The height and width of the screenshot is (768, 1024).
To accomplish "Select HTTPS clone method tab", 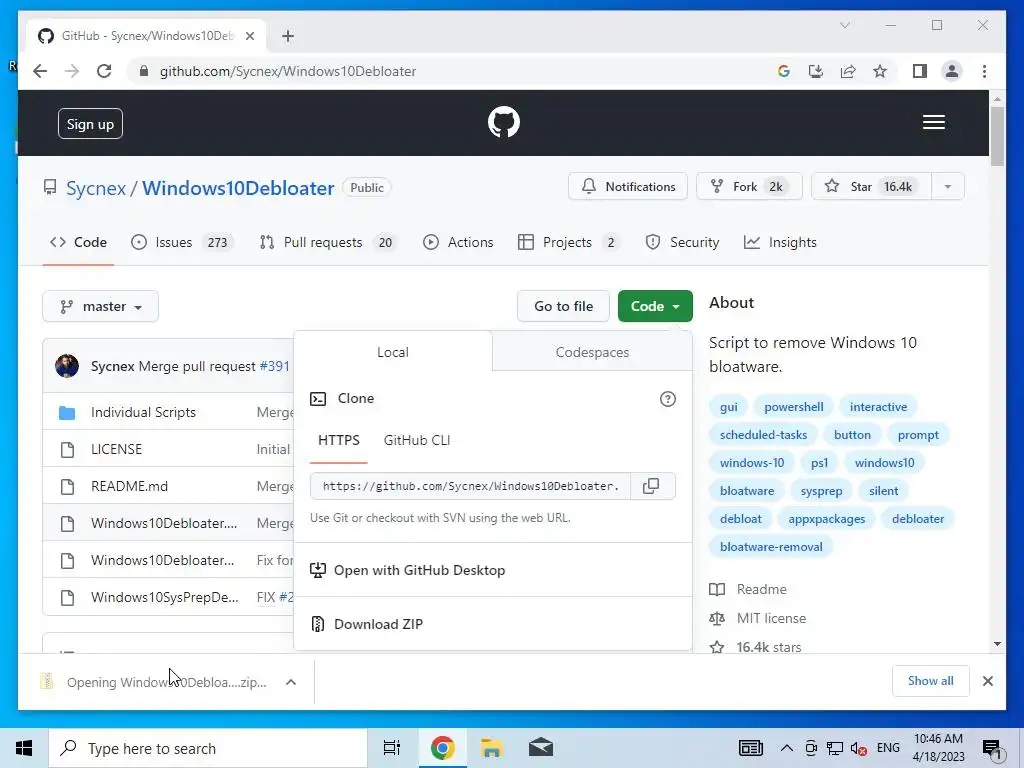I will [338, 441].
